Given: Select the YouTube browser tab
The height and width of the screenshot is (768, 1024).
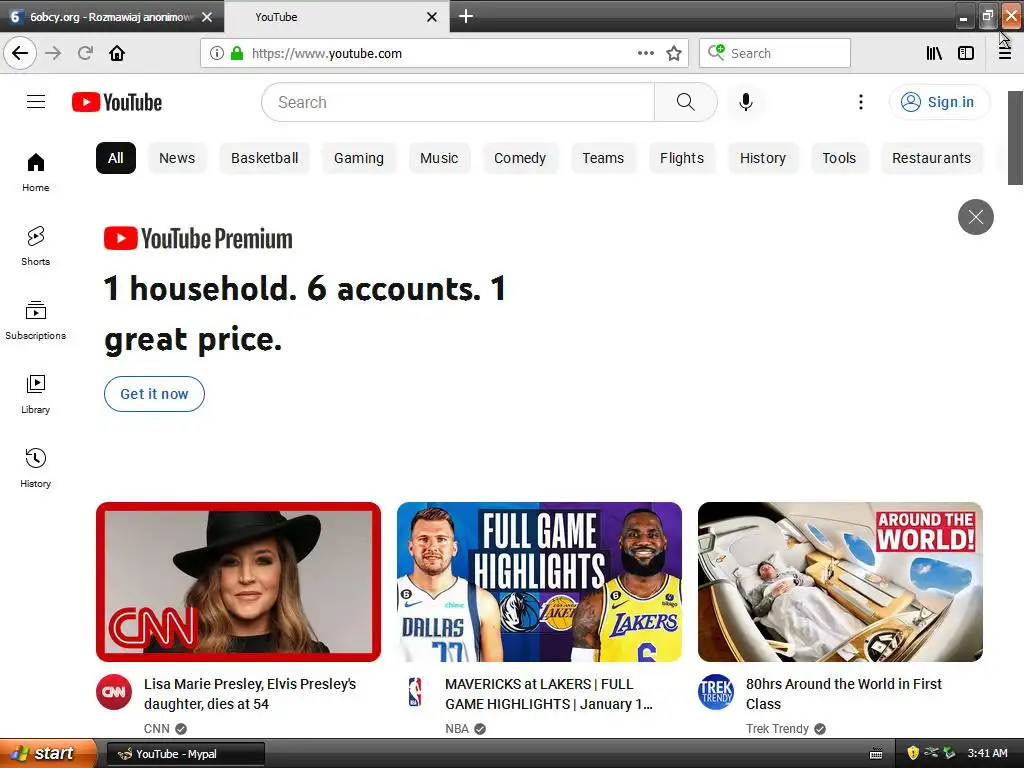Looking at the screenshot, I should coord(337,17).
